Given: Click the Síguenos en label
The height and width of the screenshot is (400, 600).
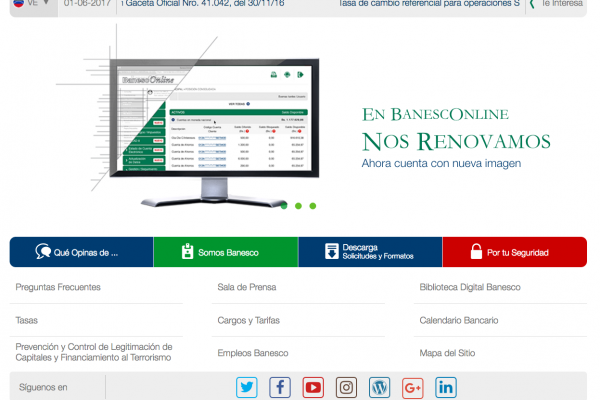Looking at the screenshot, I should pos(43,387).
